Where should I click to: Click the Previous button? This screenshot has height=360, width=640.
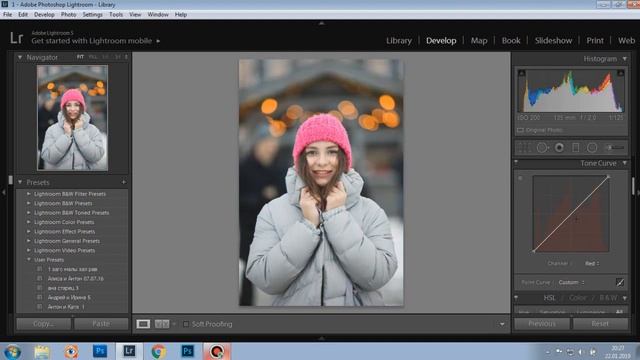(542, 324)
